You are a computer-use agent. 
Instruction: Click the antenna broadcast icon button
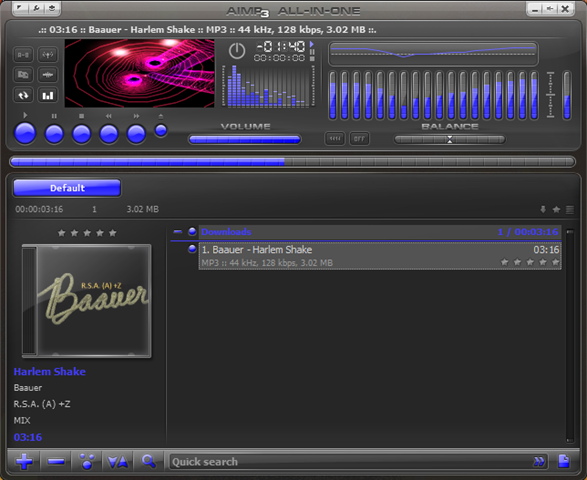tap(48, 55)
